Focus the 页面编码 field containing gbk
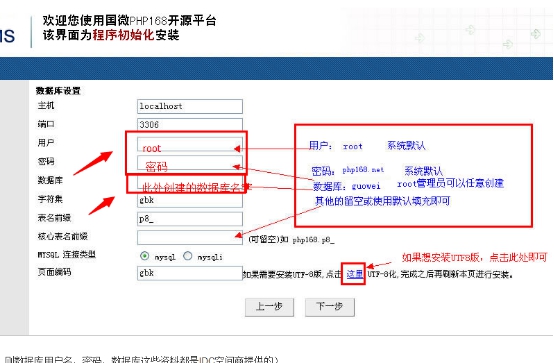Viewport: 554px width, 363px height. pos(190,273)
